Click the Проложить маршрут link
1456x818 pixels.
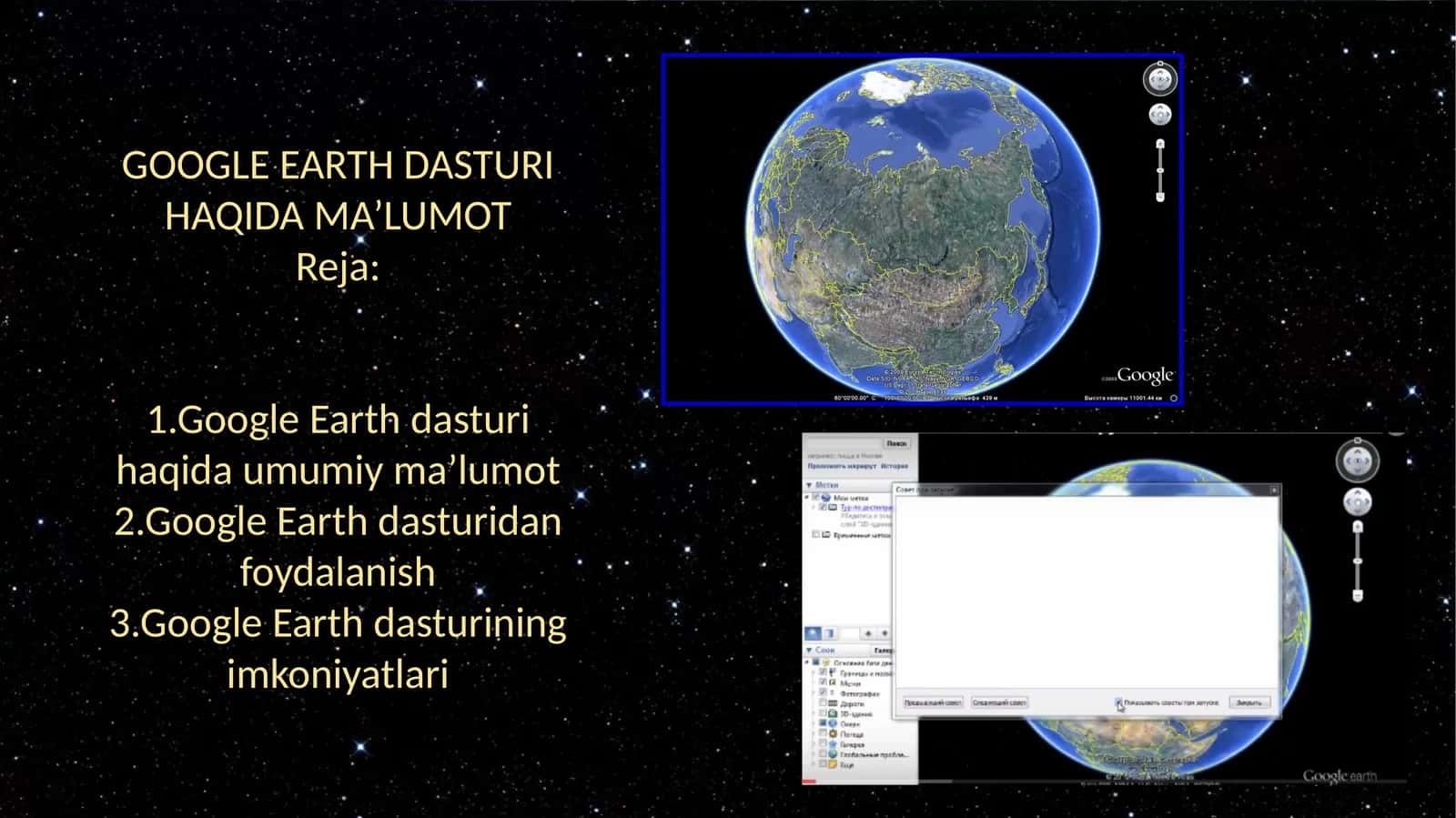pyautogui.click(x=842, y=466)
